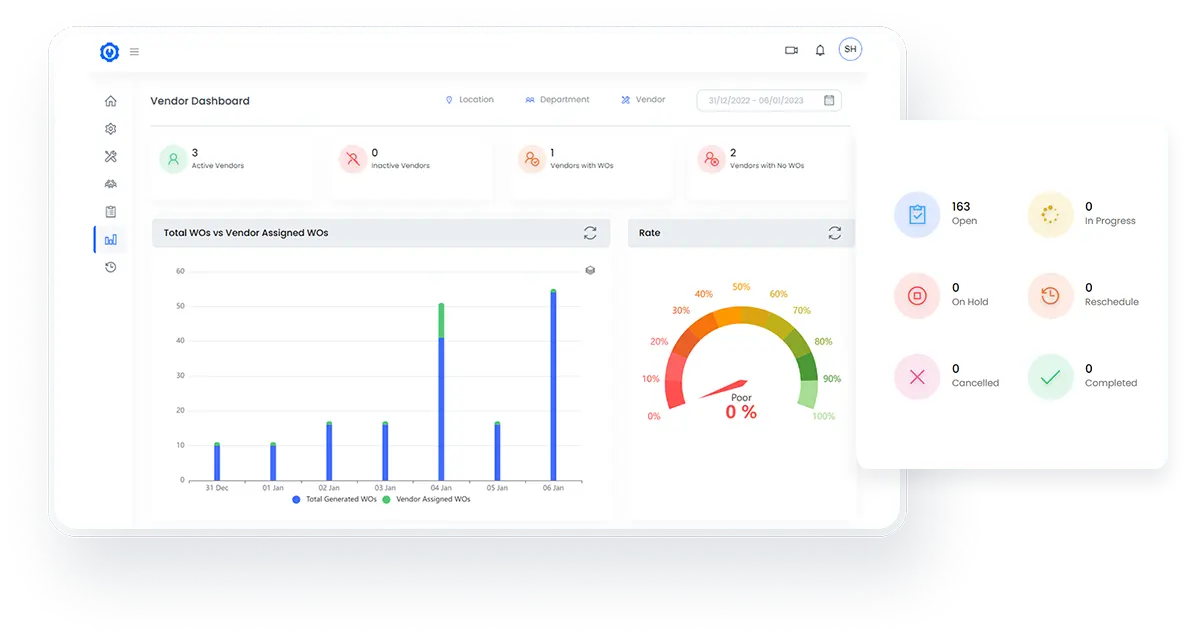Viewport: 1200px width, 634px height.
Task: Open the clipboard sidebar icon
Action: (111, 211)
